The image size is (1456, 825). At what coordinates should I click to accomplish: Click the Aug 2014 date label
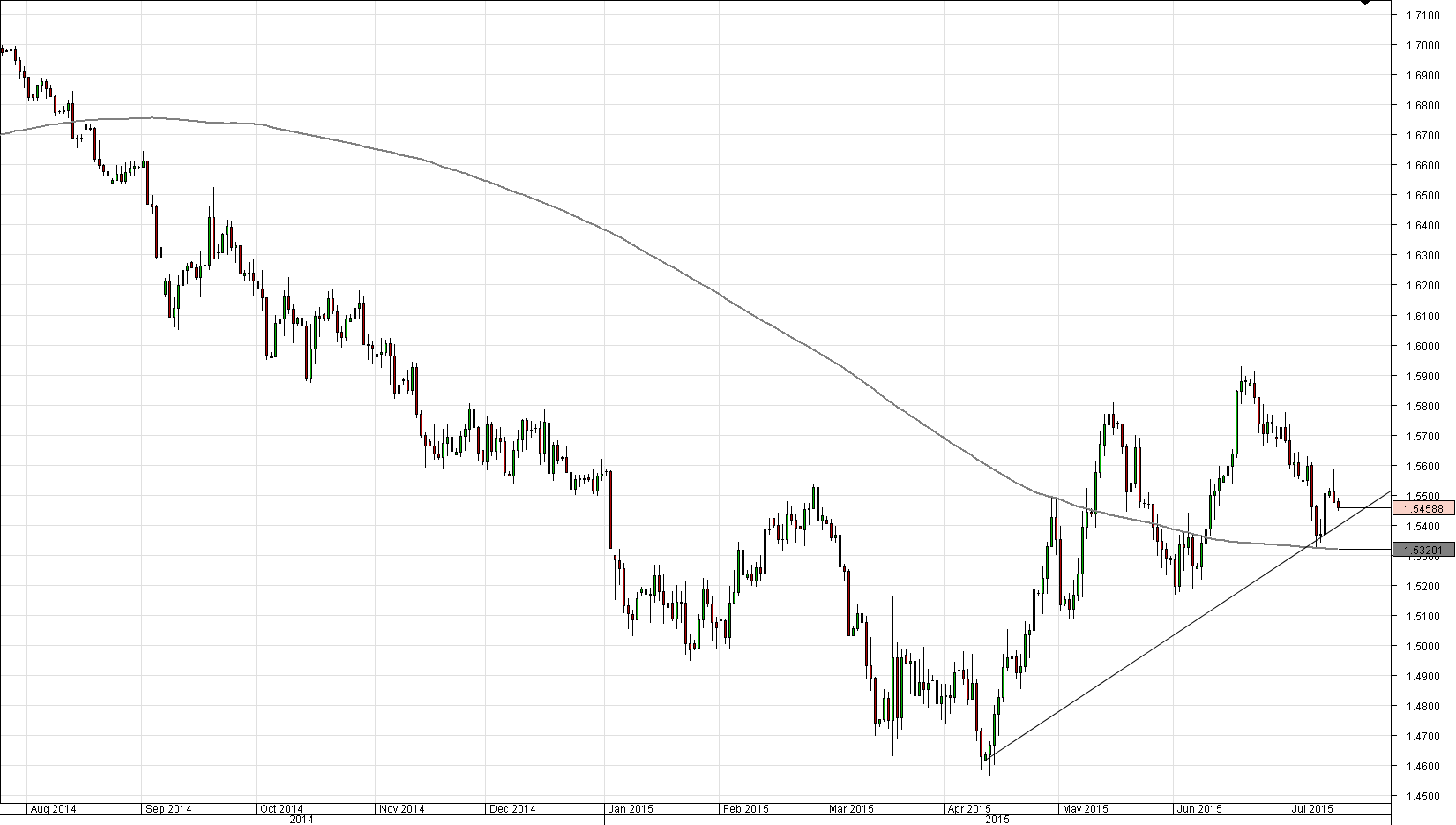(x=53, y=808)
